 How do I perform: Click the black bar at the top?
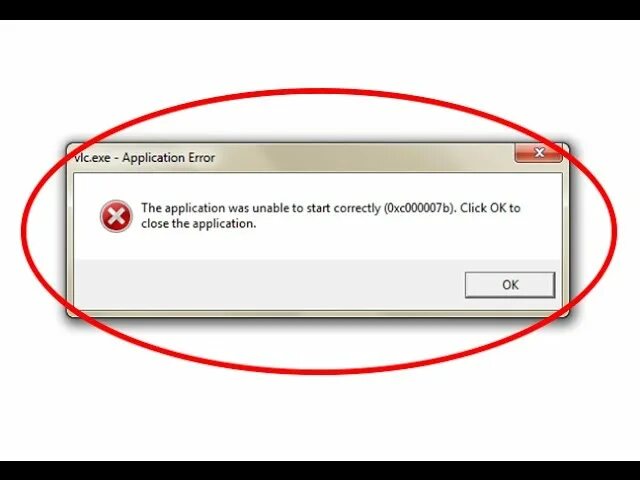point(320,10)
